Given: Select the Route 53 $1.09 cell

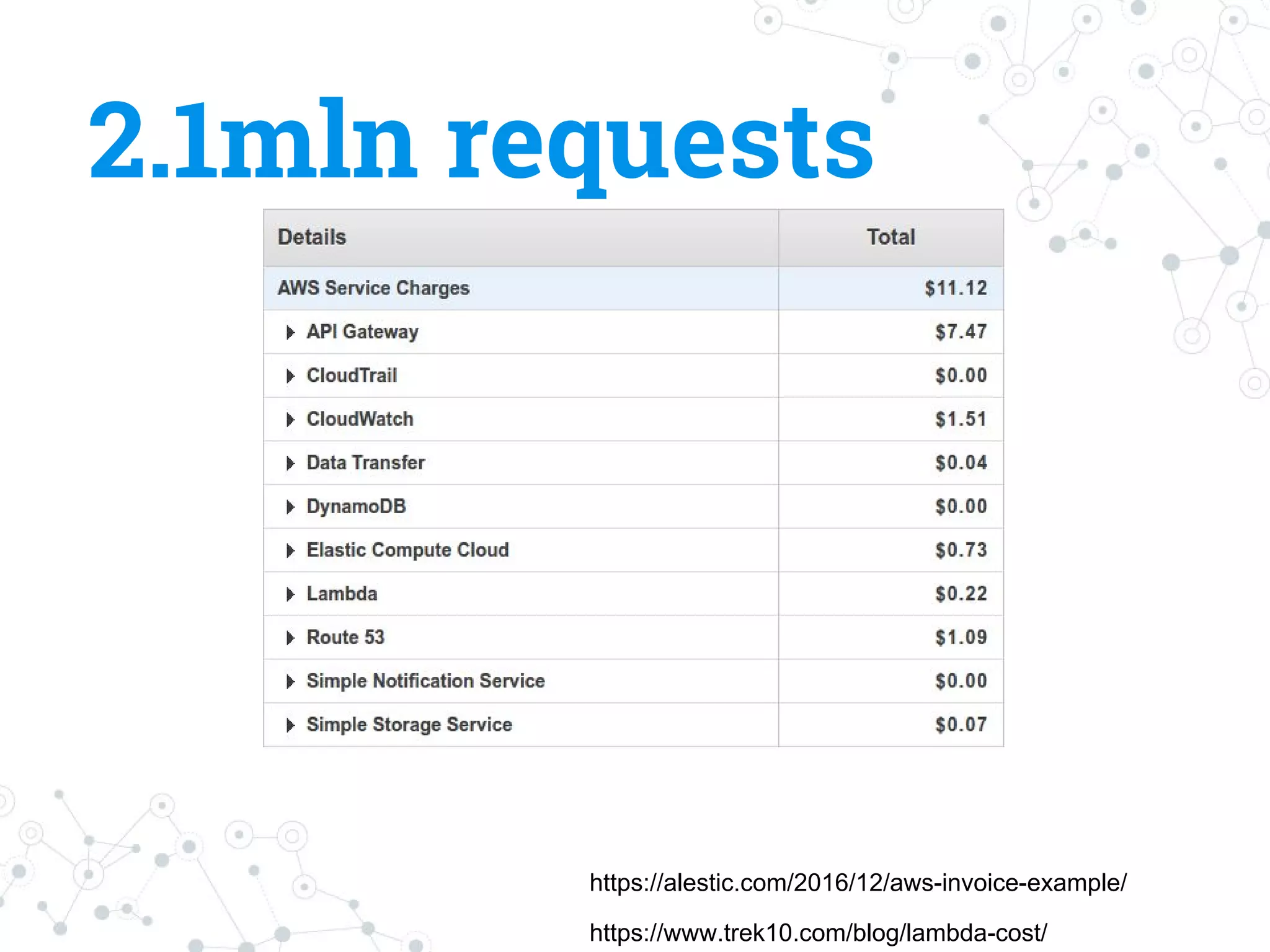Looking at the screenshot, I should pyautogui.click(x=961, y=638).
